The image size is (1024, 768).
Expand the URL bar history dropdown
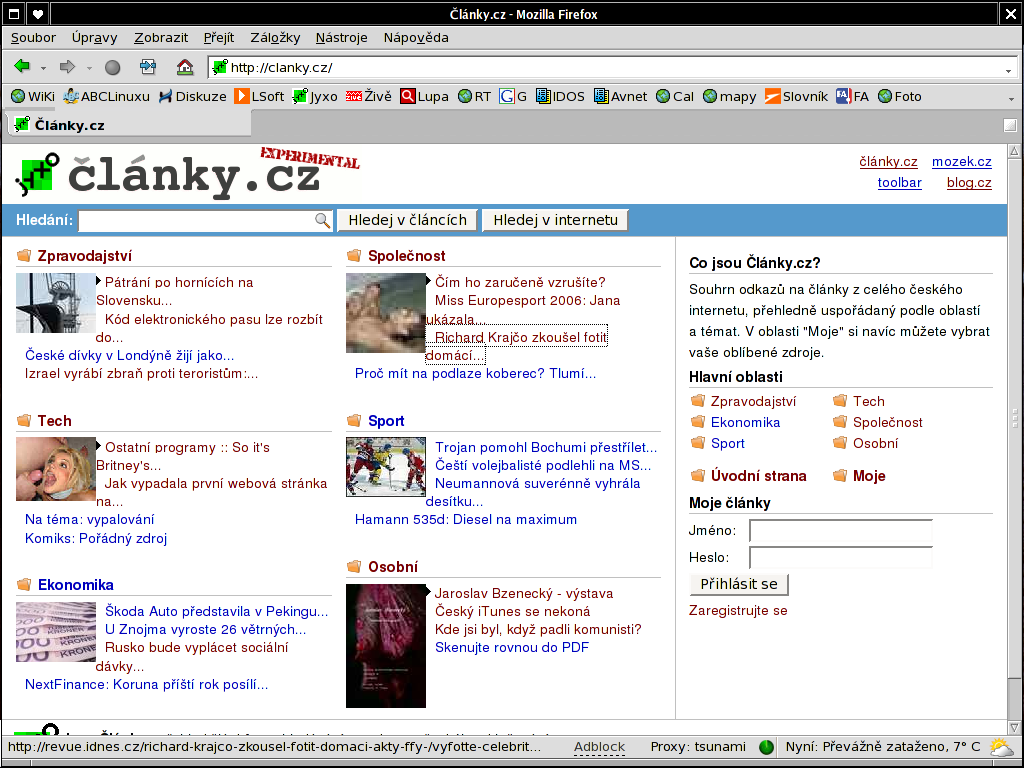tap(1008, 70)
